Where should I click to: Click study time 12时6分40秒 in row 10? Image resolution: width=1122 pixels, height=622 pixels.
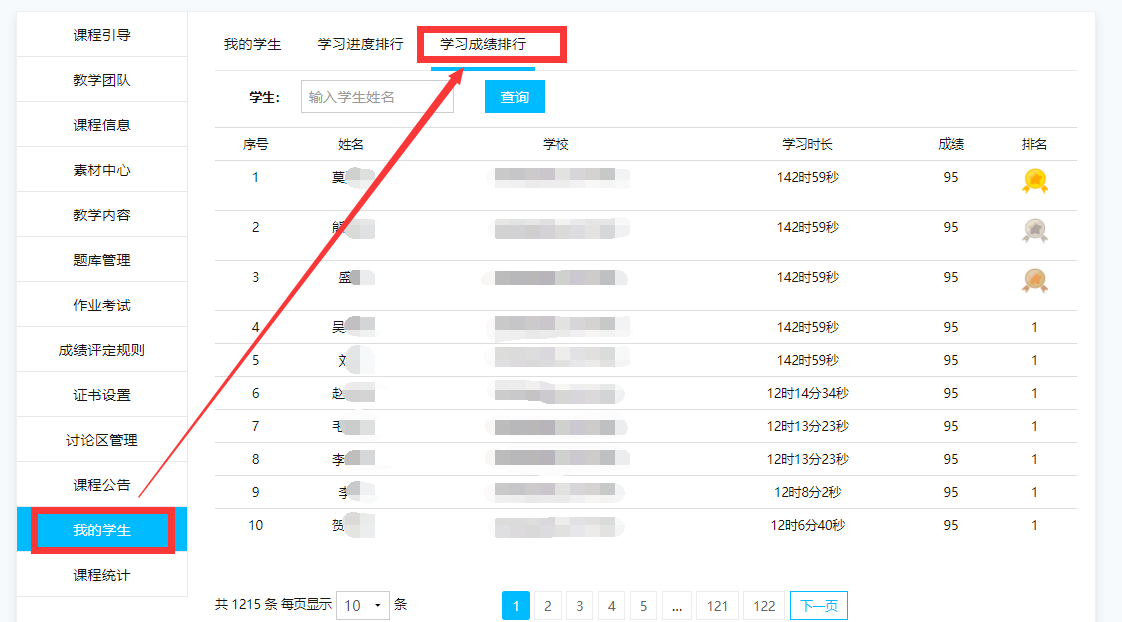807,525
